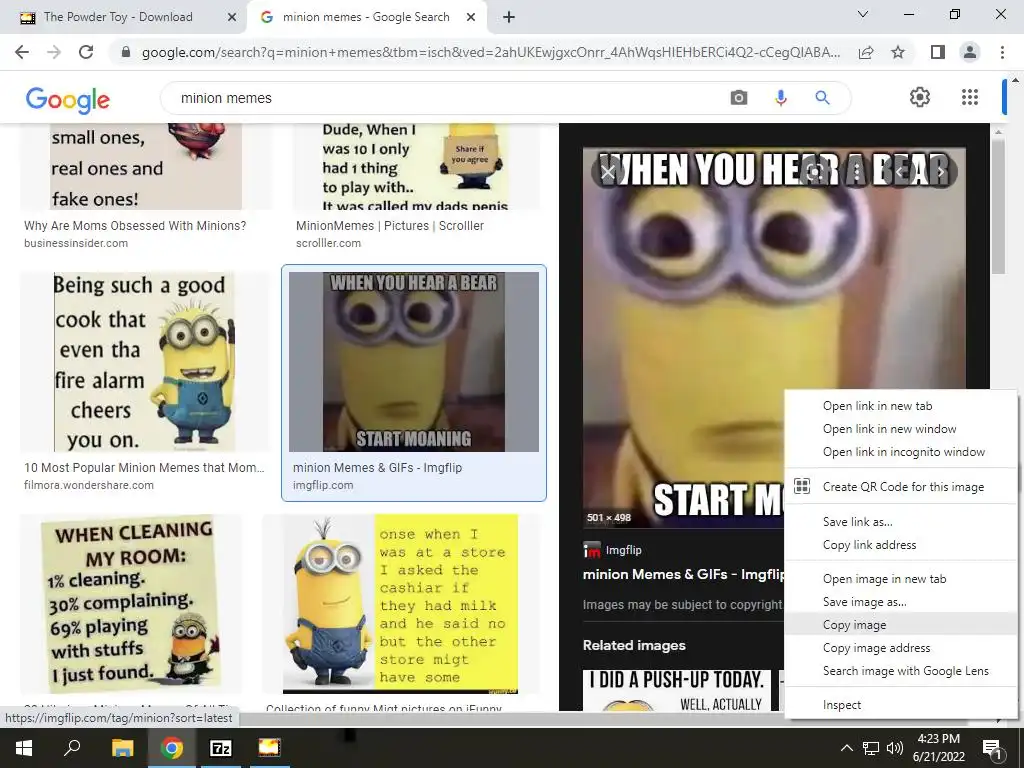1024x768 pixels.
Task: Open File Explorer from the taskbar
Action: tap(122, 748)
